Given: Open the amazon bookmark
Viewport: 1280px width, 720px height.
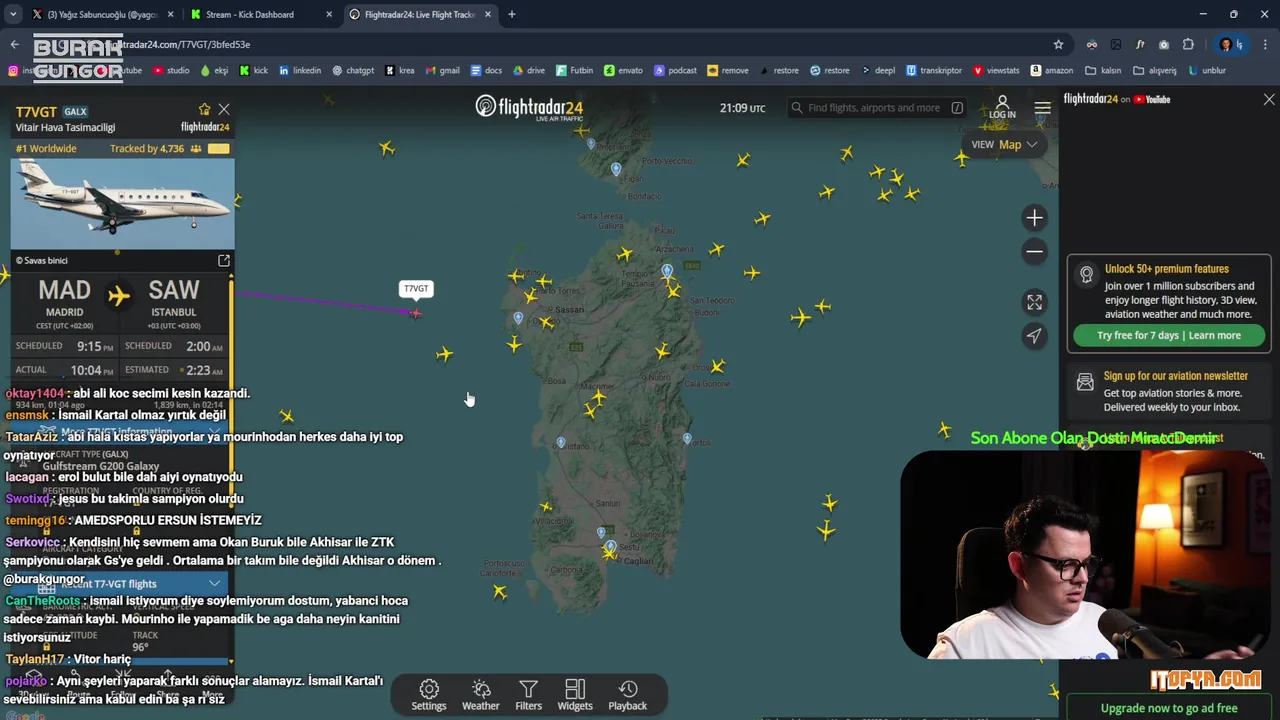Looking at the screenshot, I should point(1051,70).
